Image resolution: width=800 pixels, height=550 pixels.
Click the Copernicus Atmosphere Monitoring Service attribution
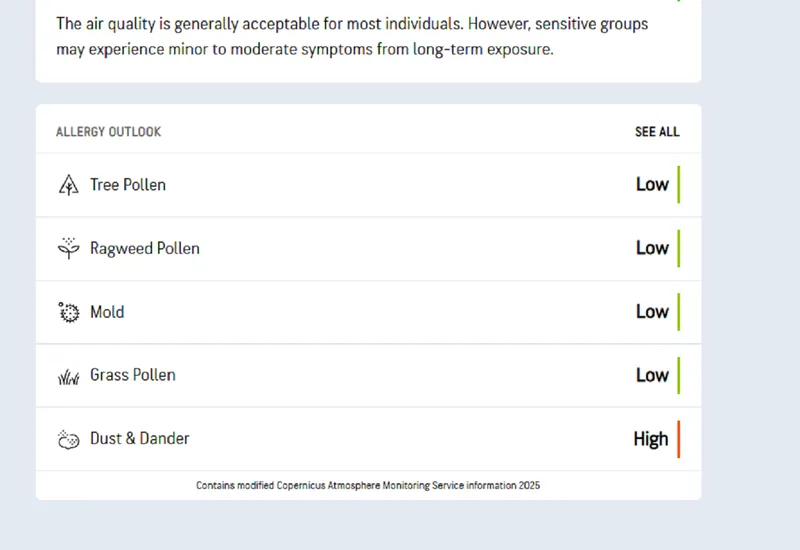pyautogui.click(x=368, y=485)
